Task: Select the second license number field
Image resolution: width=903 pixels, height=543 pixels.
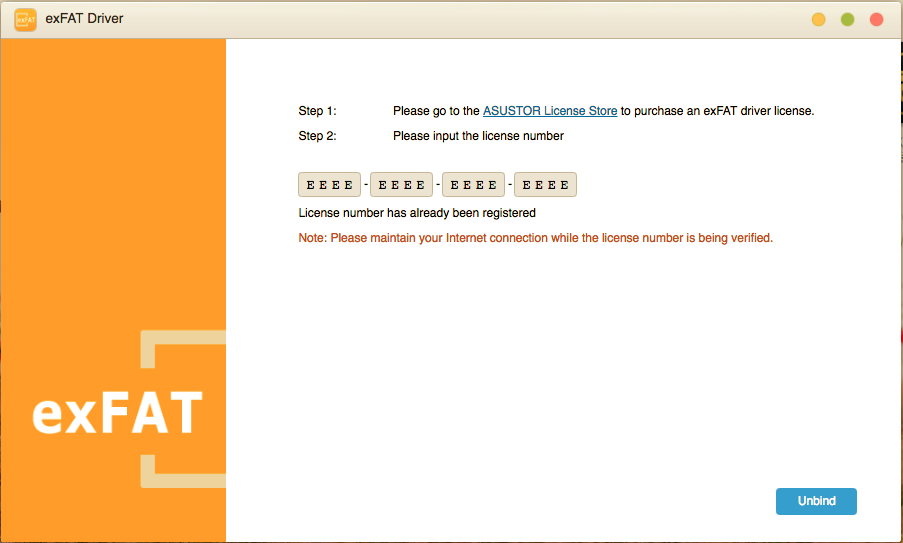Action: (x=401, y=185)
